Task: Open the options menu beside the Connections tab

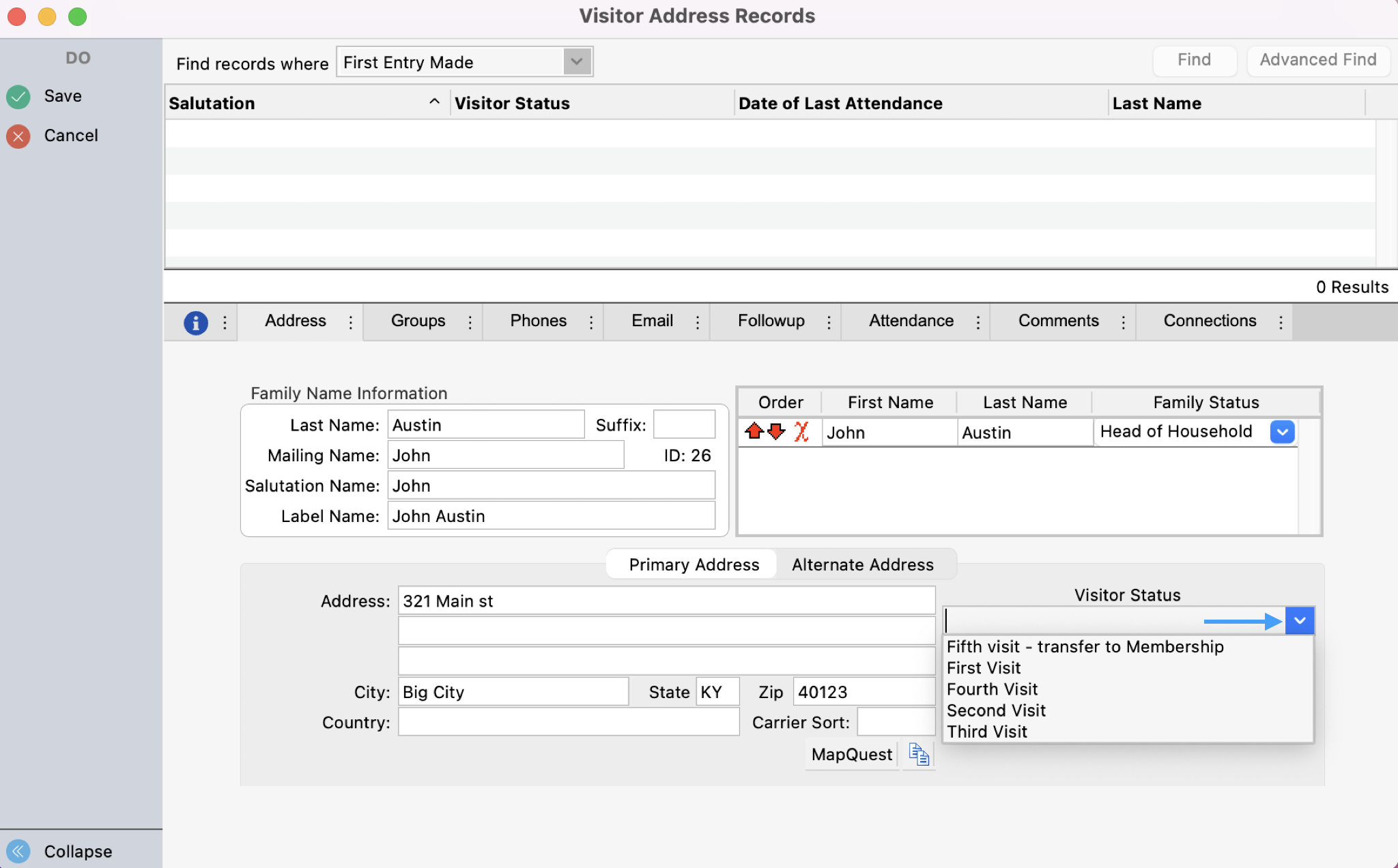Action: pos(1281,321)
